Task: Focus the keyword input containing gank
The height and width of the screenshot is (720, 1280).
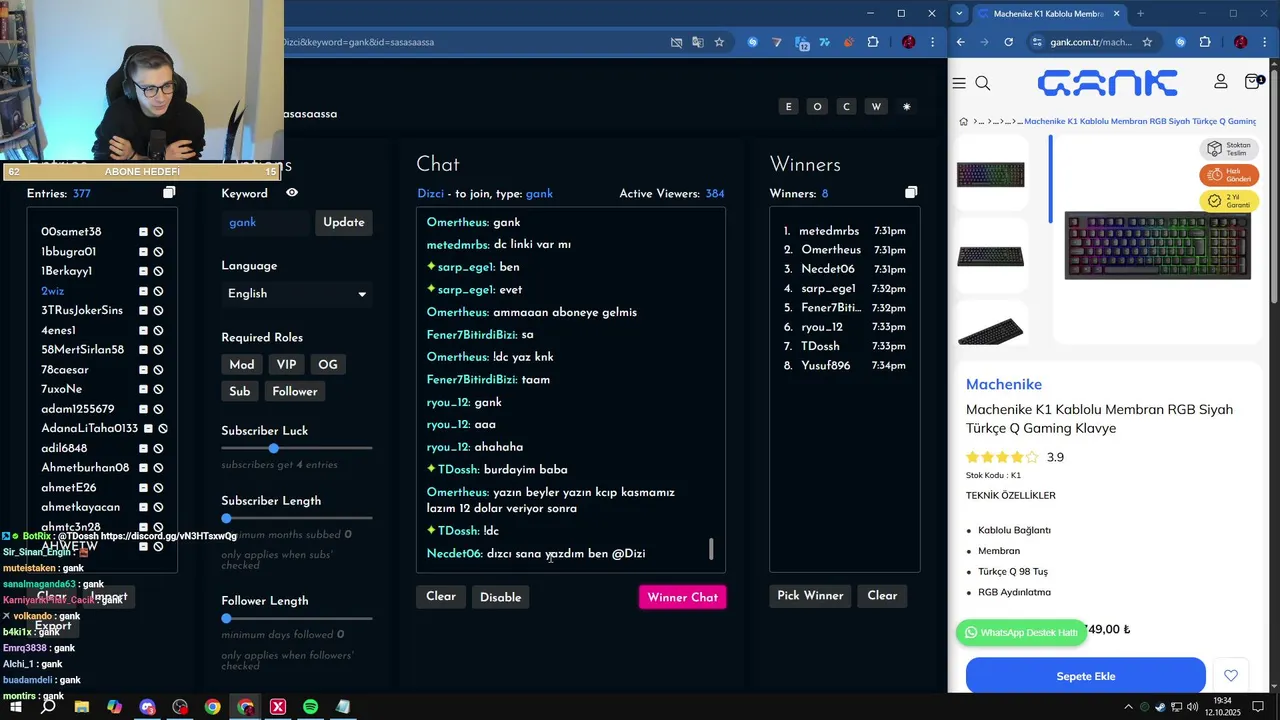Action: click(x=265, y=223)
